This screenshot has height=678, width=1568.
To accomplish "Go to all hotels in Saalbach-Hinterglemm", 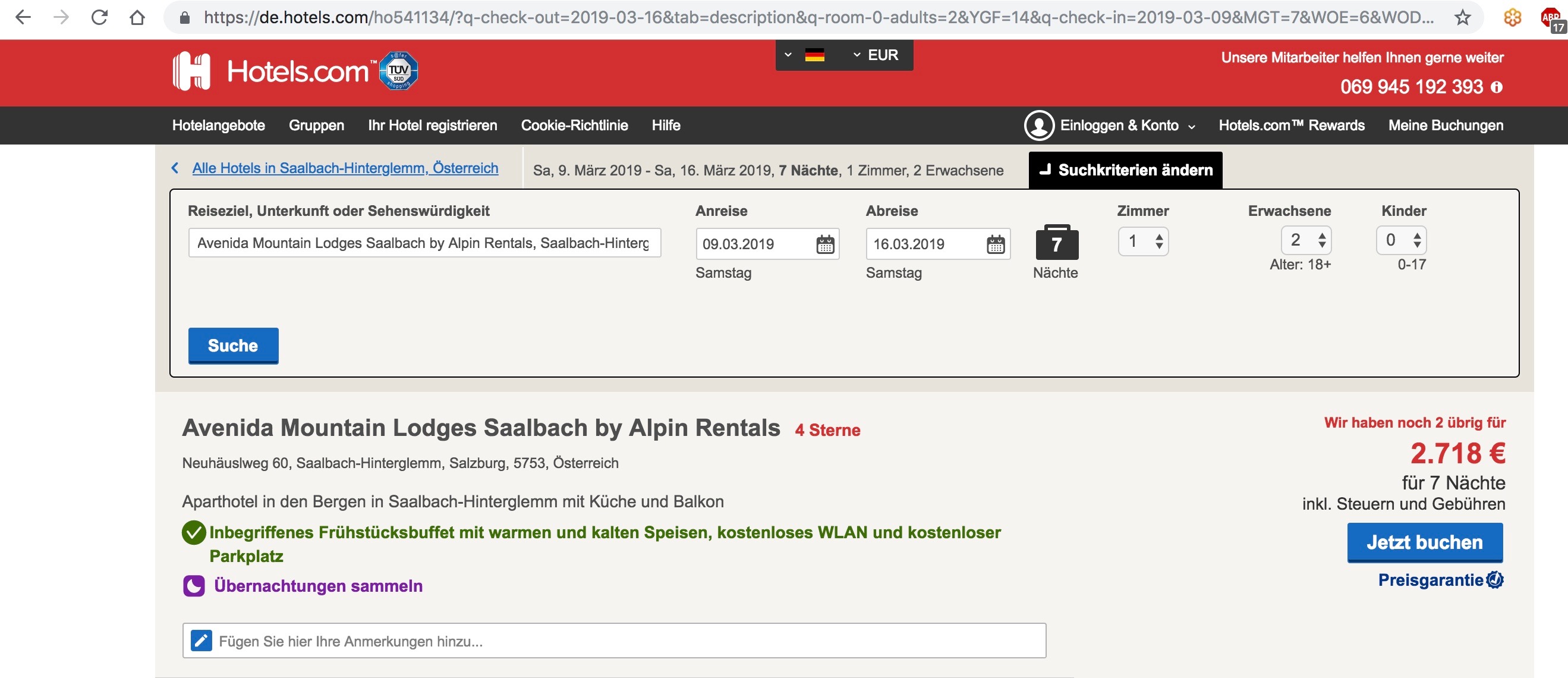I will (x=345, y=168).
